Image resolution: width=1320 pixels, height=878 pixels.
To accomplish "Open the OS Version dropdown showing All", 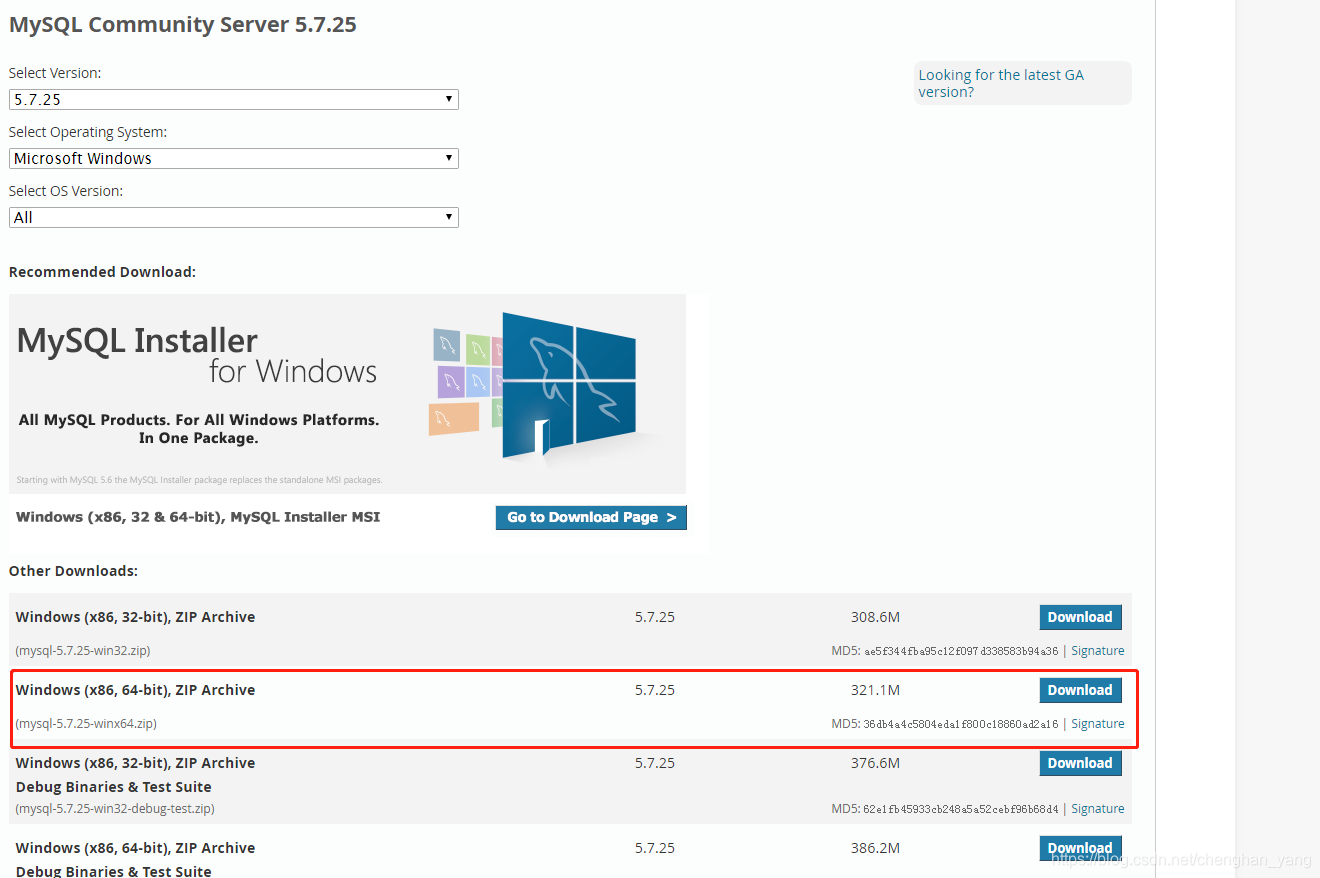I will click(x=234, y=217).
